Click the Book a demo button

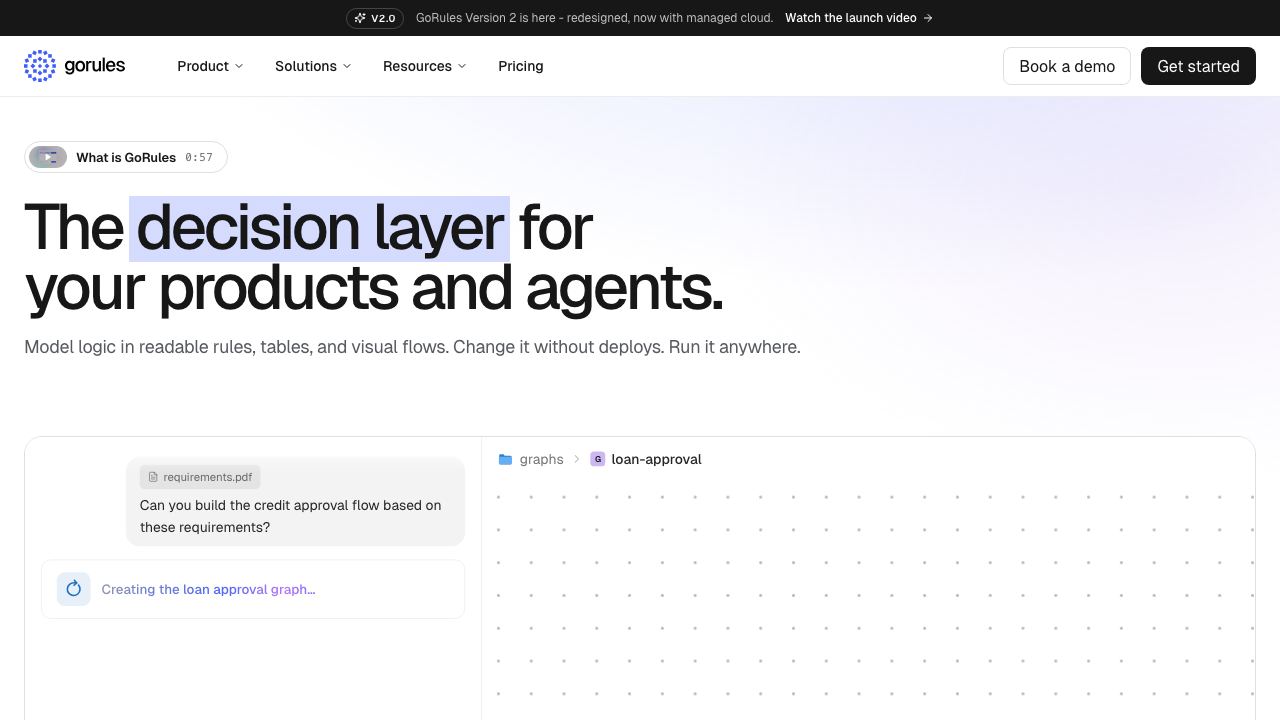point(1067,66)
